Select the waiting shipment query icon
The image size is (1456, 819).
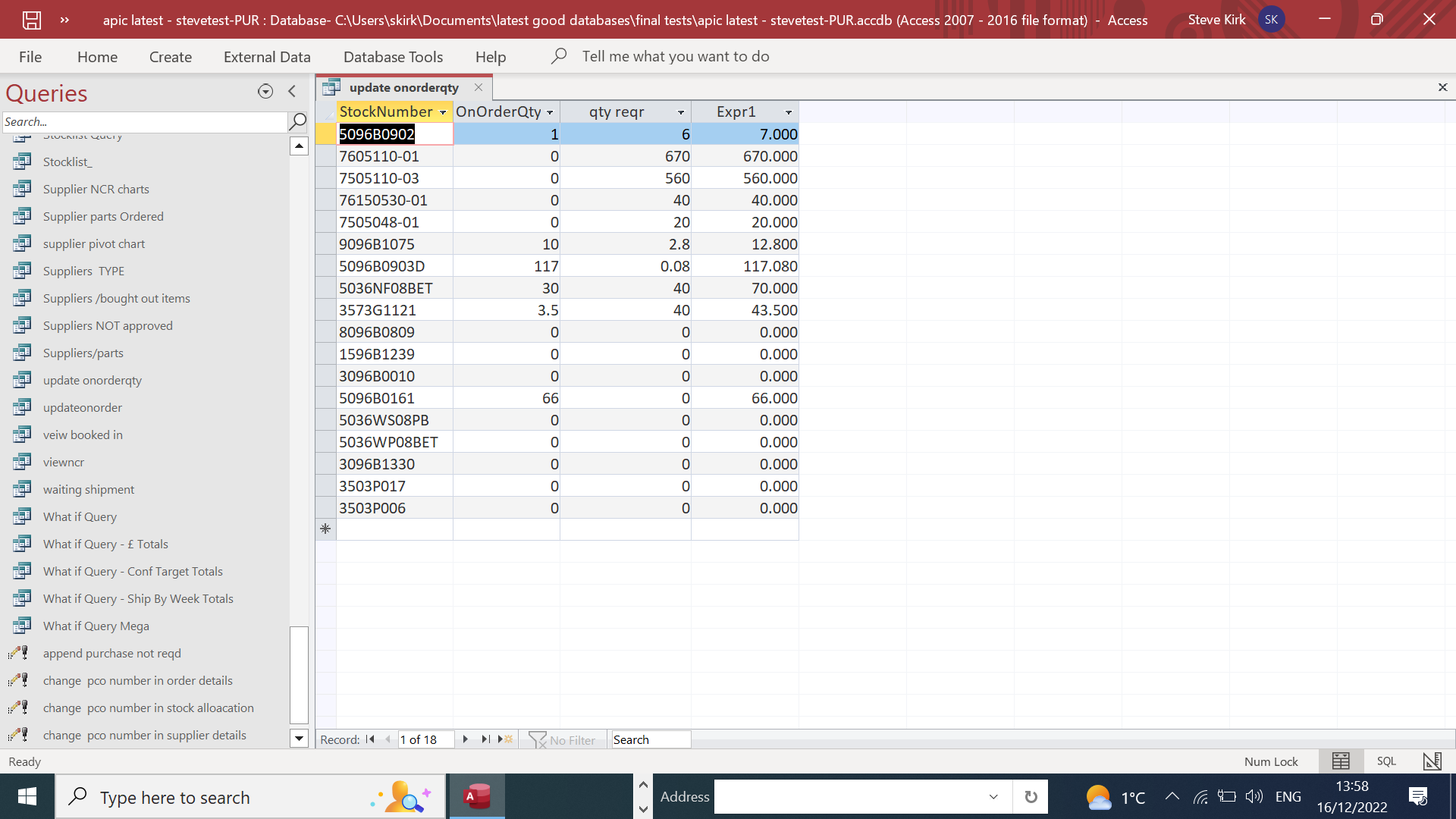[x=22, y=489]
